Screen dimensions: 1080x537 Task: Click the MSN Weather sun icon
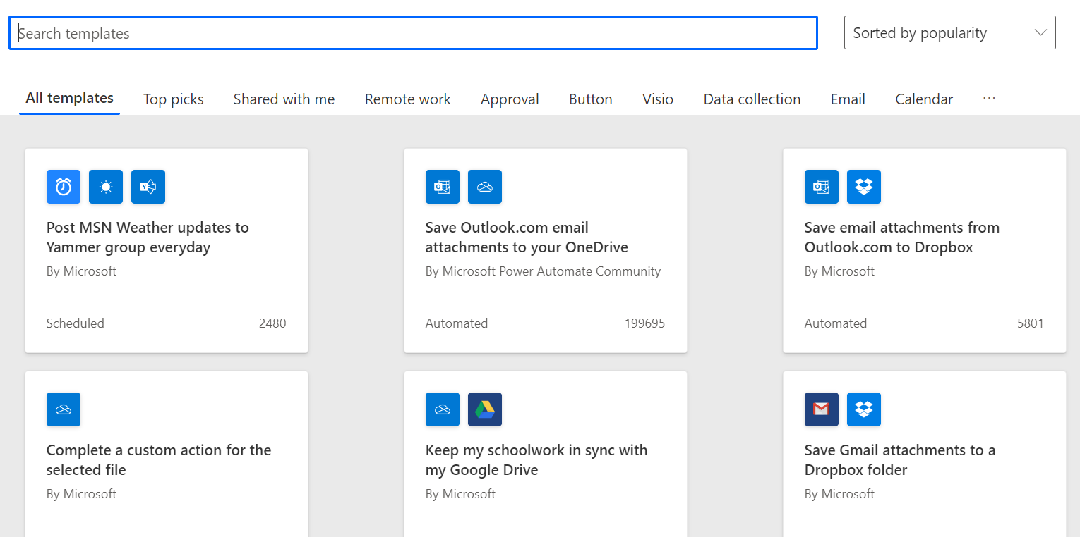pos(105,187)
